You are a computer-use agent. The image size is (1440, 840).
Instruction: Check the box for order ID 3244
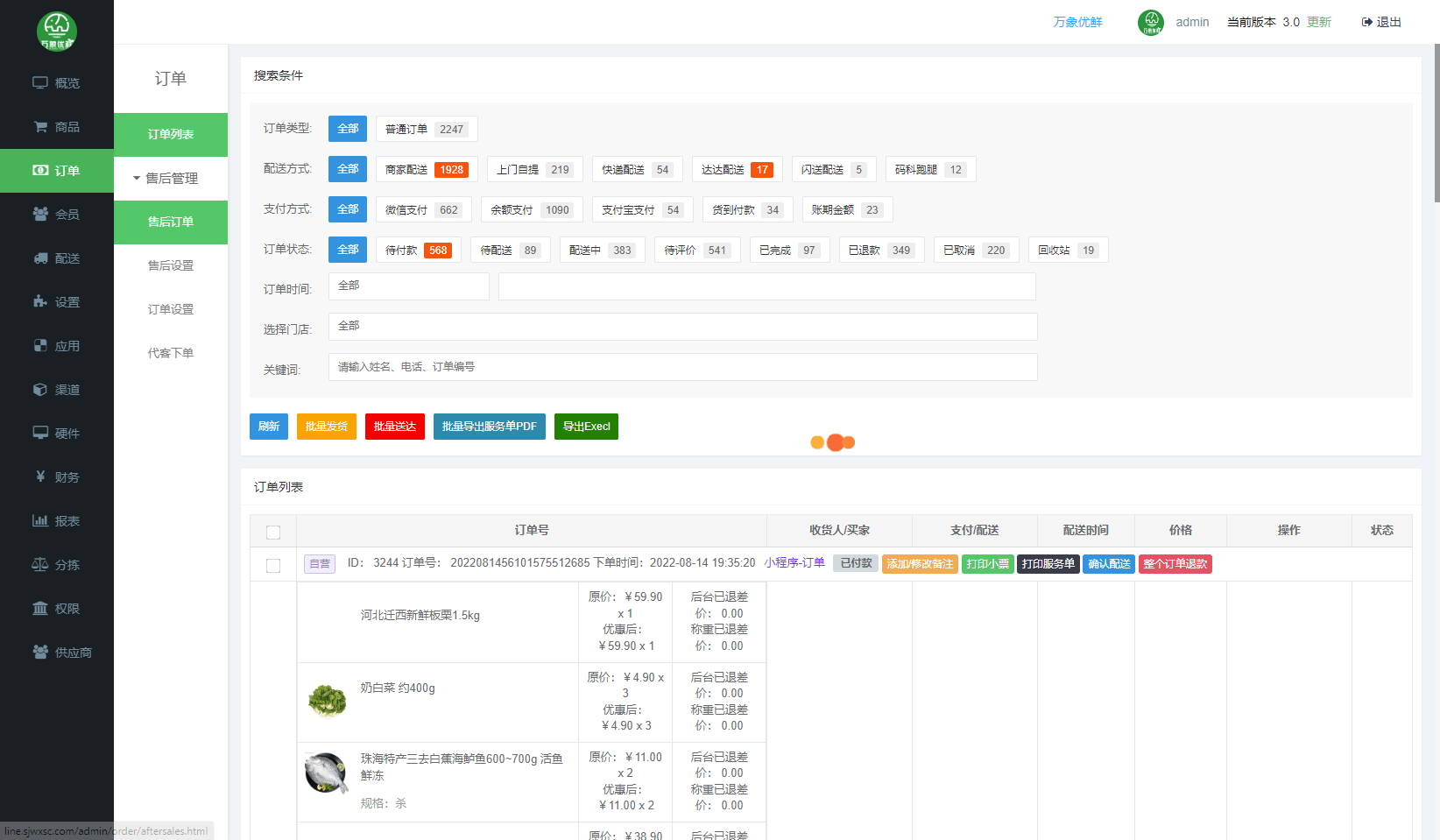point(273,566)
